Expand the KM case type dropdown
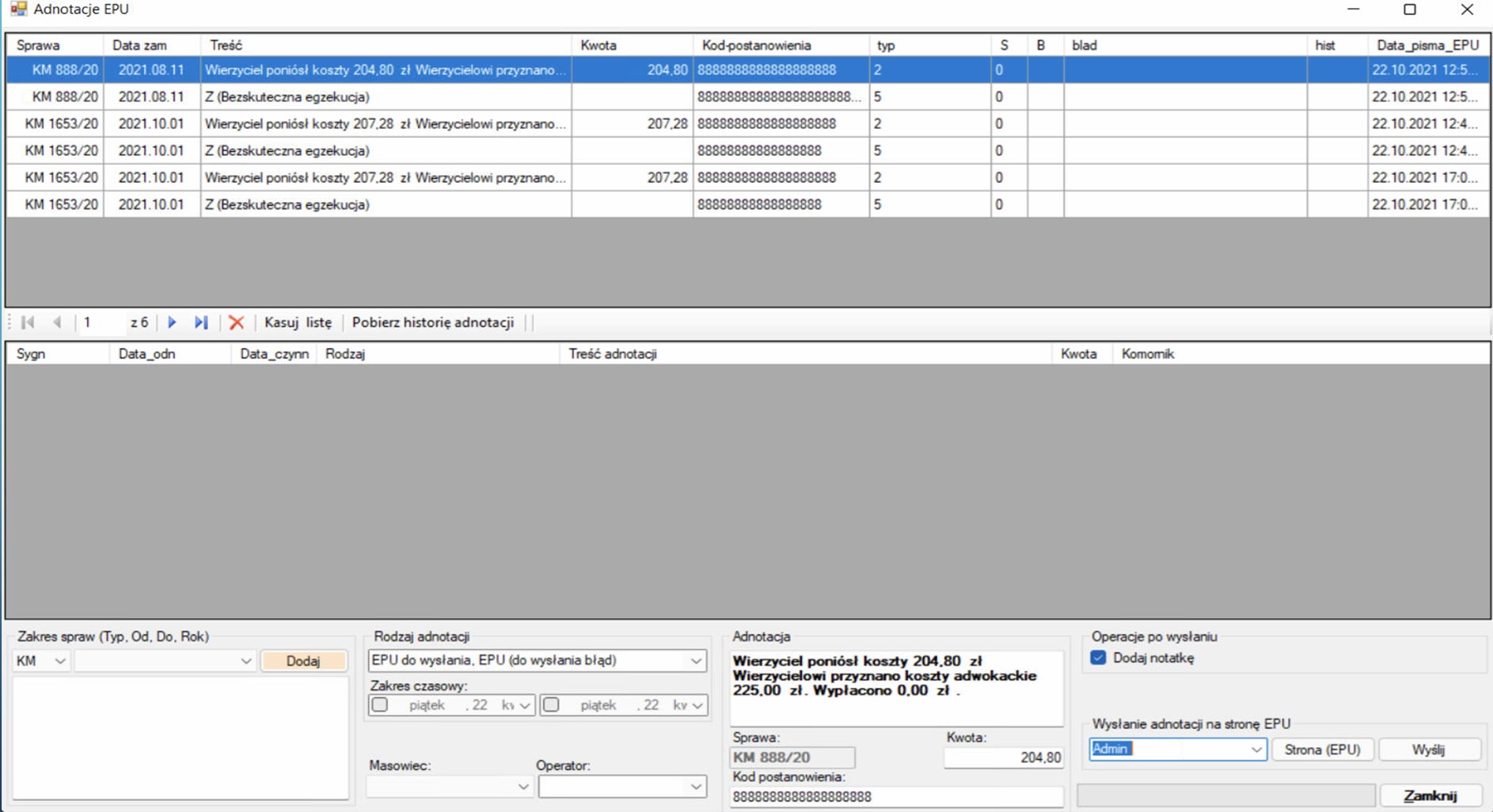This screenshot has width=1493, height=812. tap(59, 661)
